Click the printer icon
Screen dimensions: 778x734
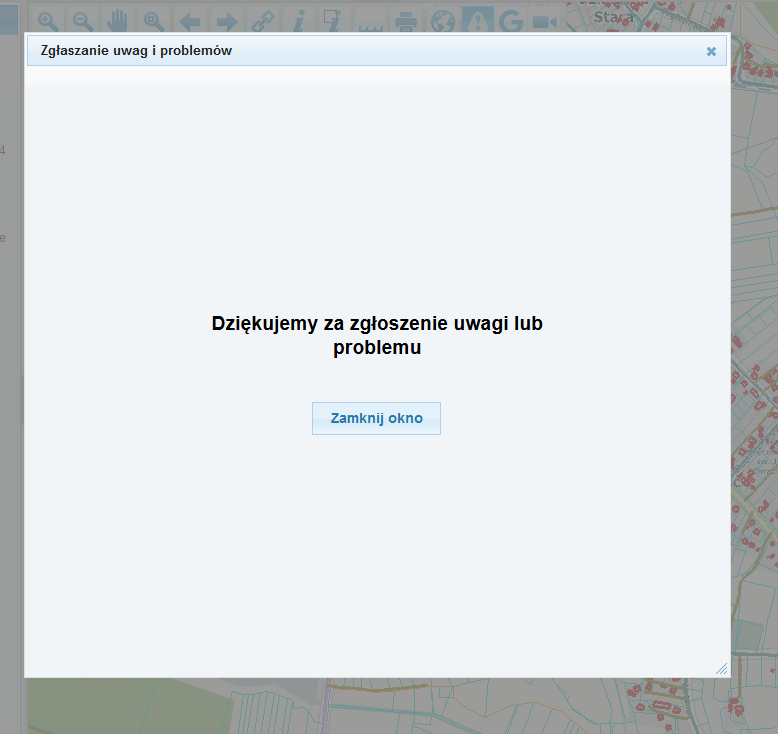tap(406, 22)
